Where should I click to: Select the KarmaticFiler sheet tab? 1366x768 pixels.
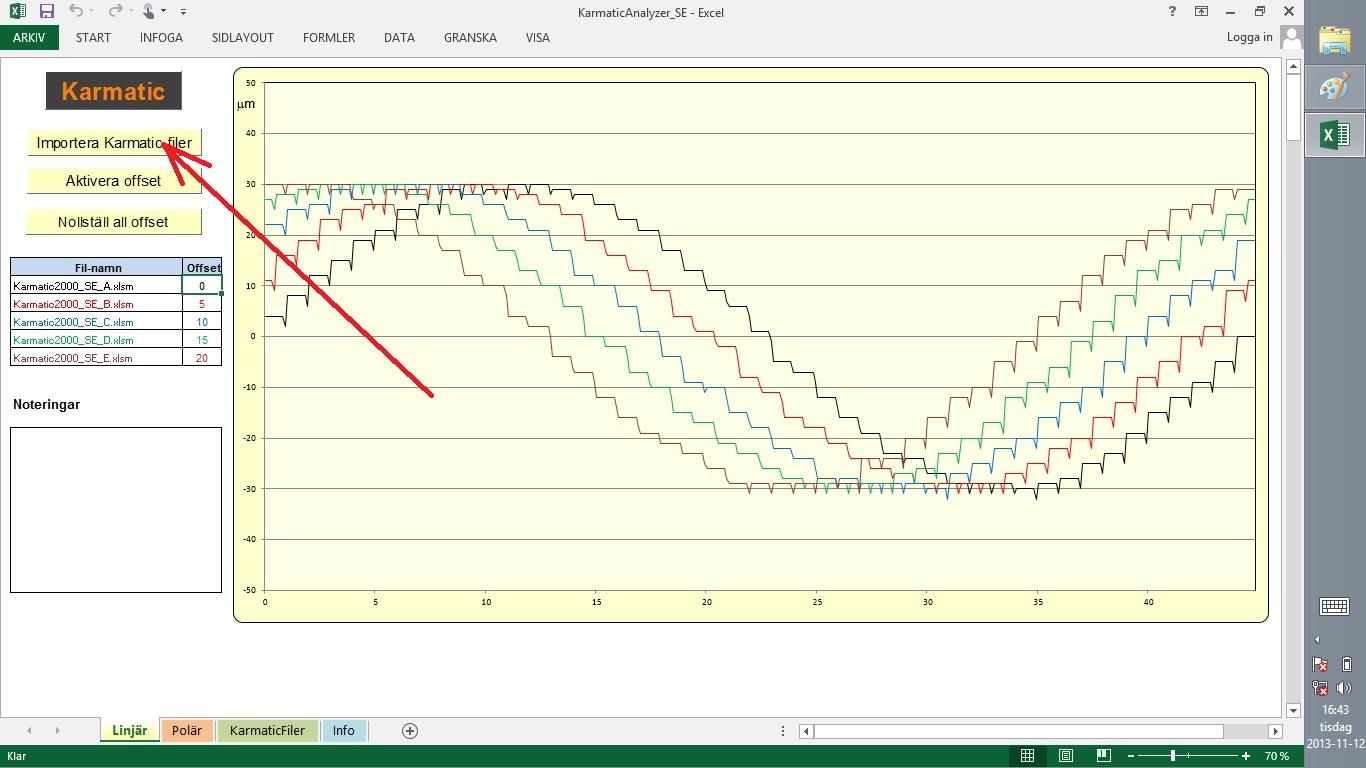(x=267, y=731)
